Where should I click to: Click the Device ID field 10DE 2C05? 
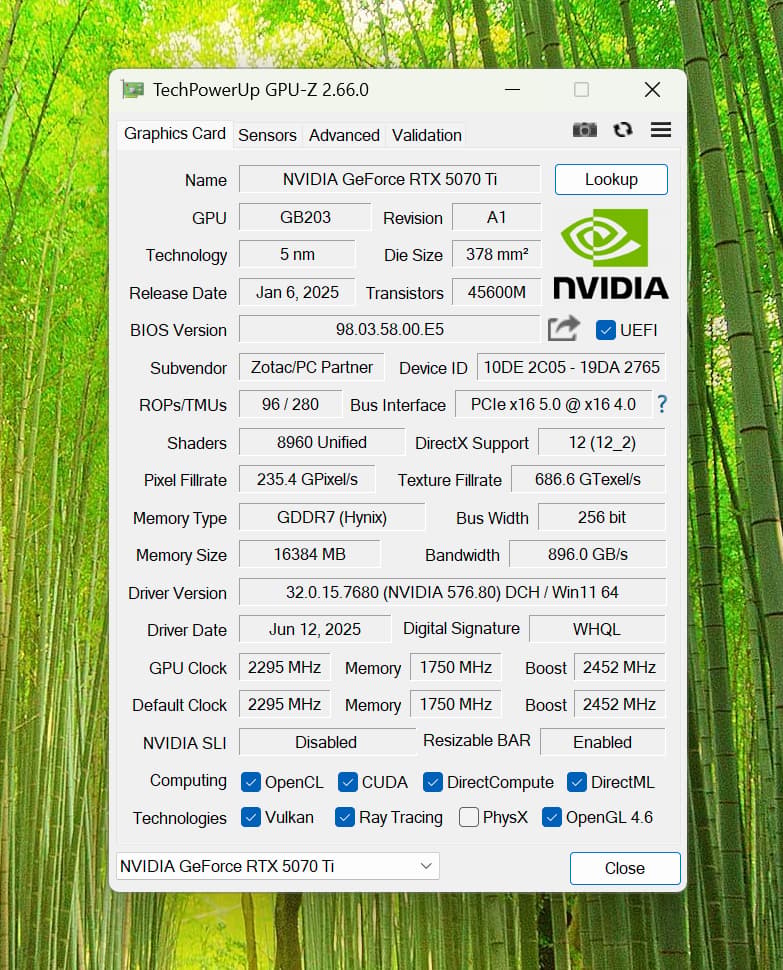point(571,367)
